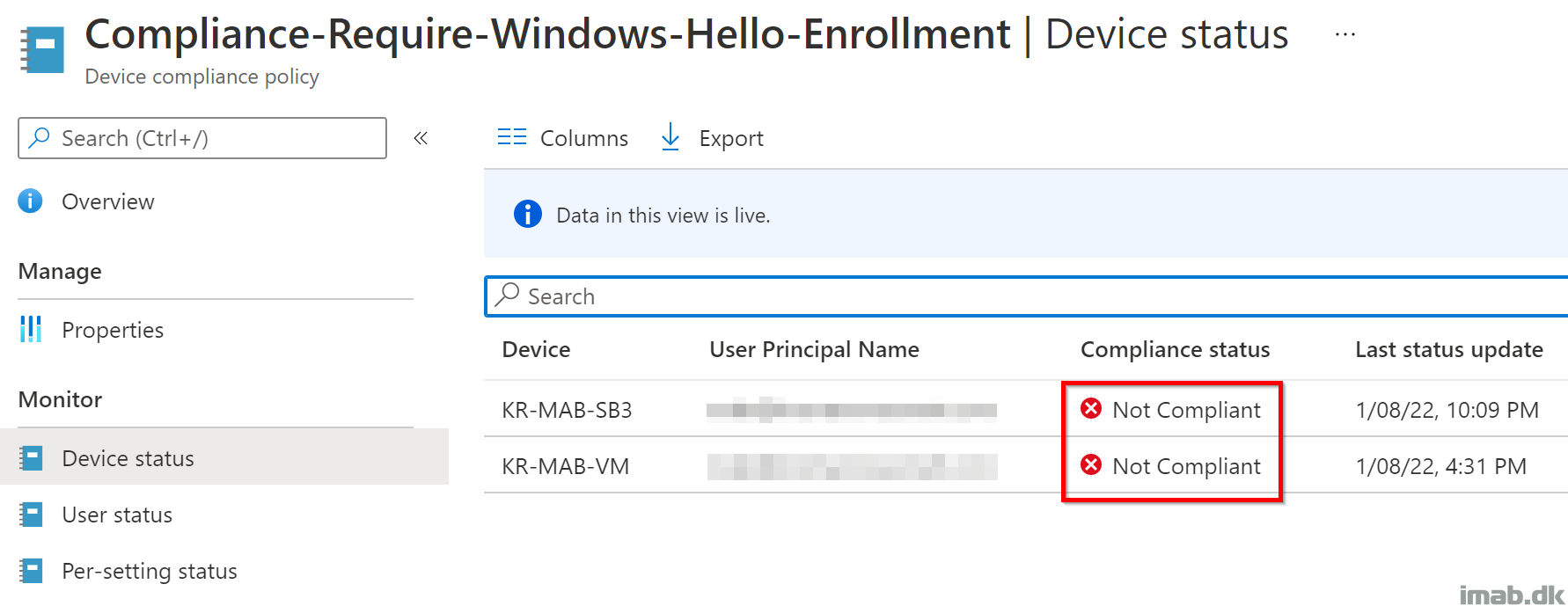Click the Properties bars icon
Viewport: 1568px width, 606px height.
coord(31,330)
